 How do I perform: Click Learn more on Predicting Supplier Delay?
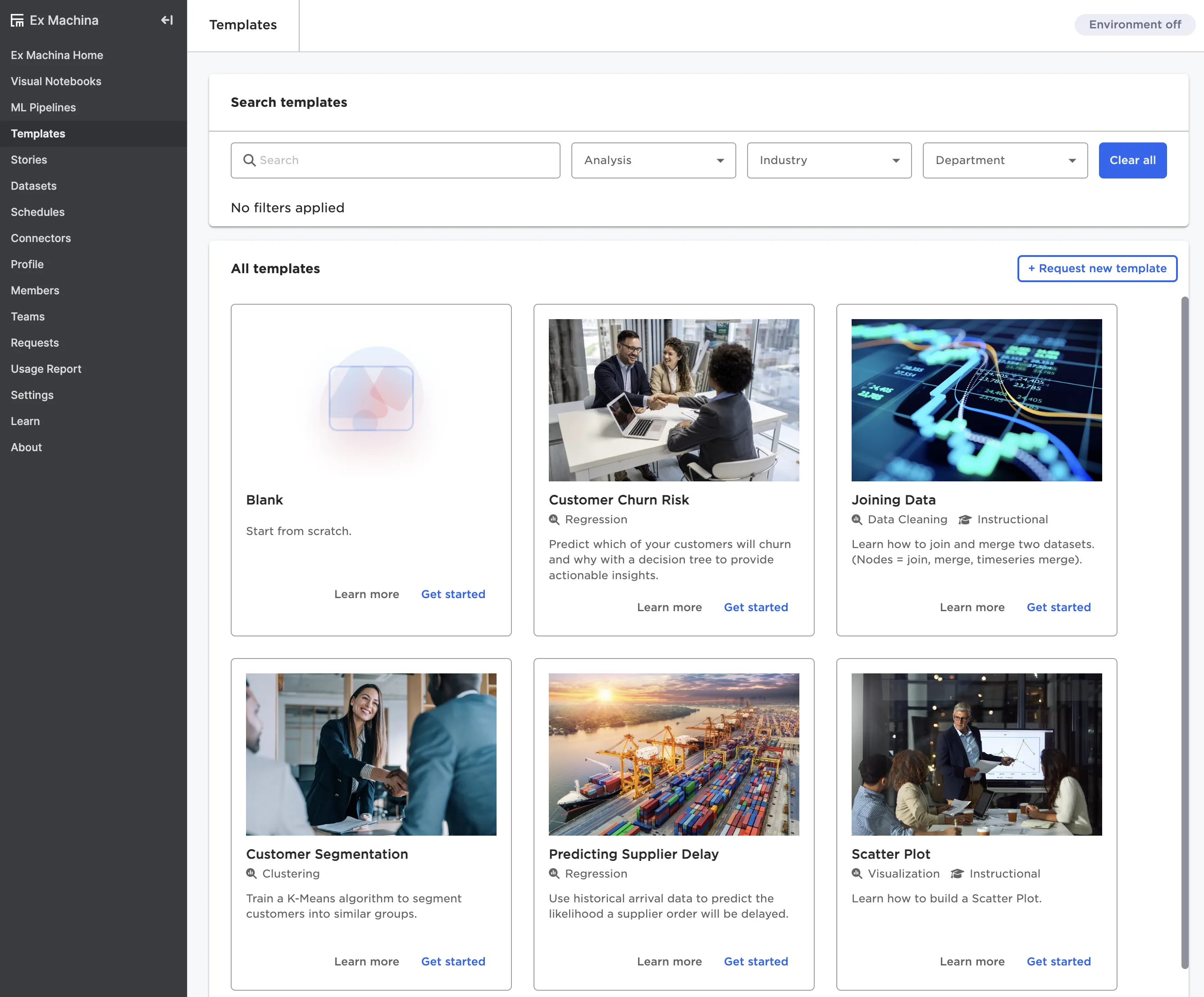coord(669,961)
